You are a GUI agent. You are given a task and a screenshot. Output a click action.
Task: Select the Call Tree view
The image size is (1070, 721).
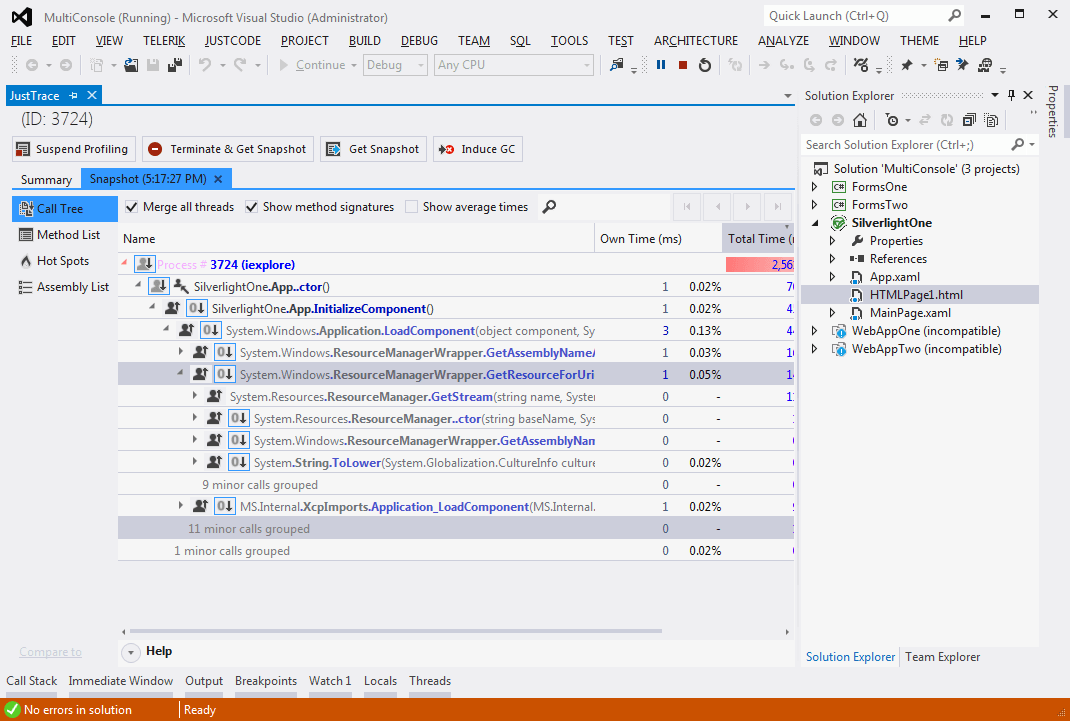66,209
